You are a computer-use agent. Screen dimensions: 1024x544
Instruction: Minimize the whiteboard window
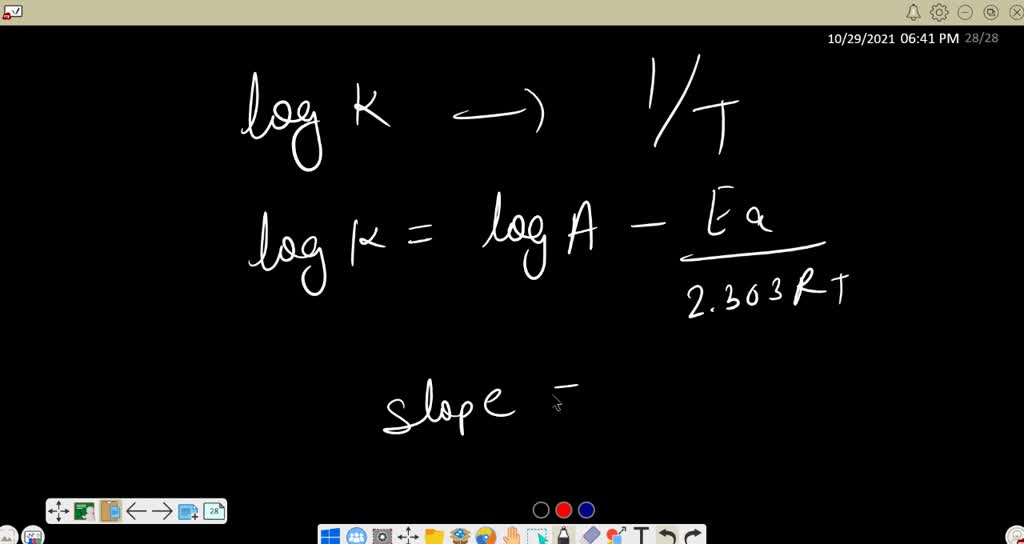[965, 12]
